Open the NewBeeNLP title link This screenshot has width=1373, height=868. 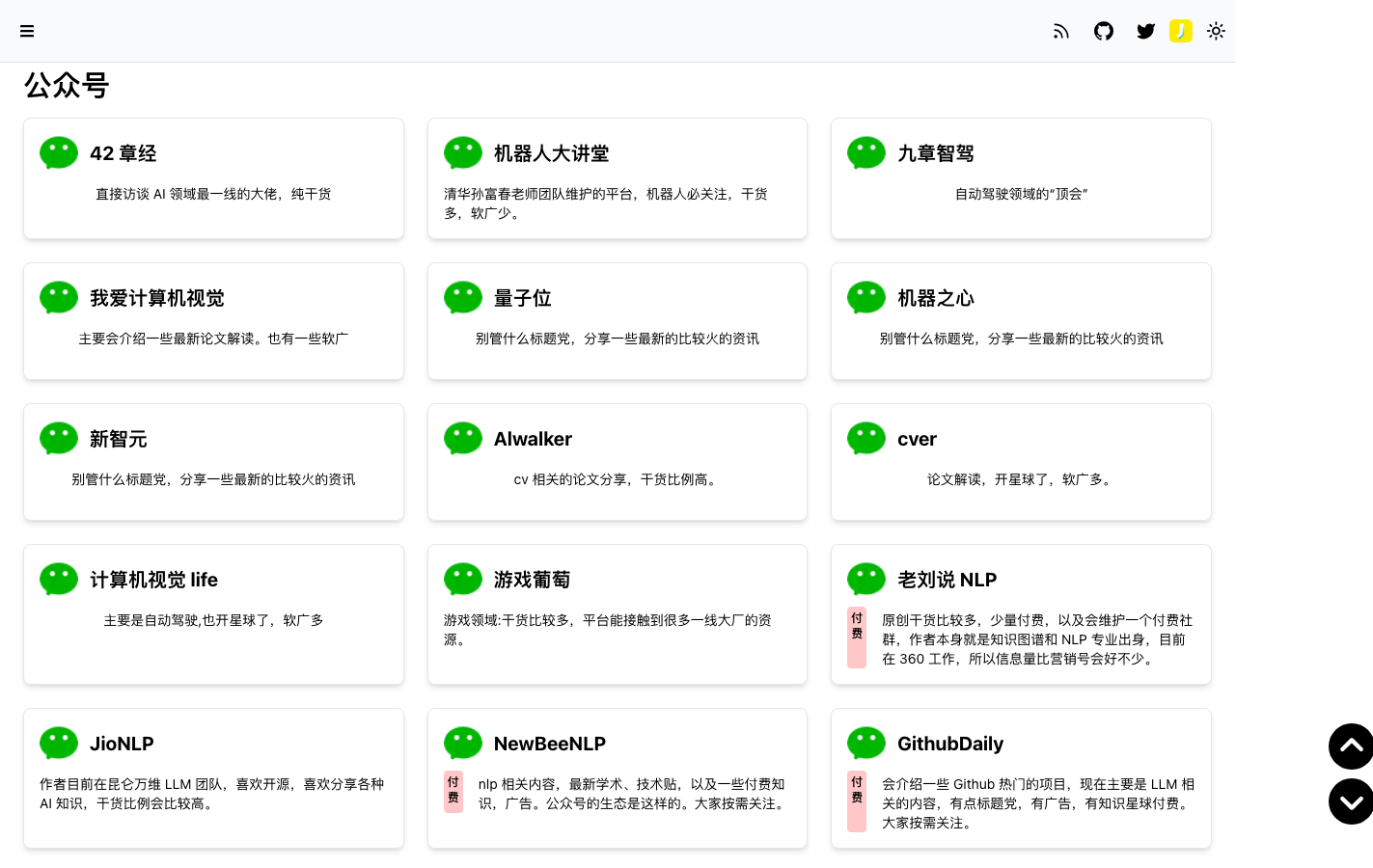coord(550,744)
